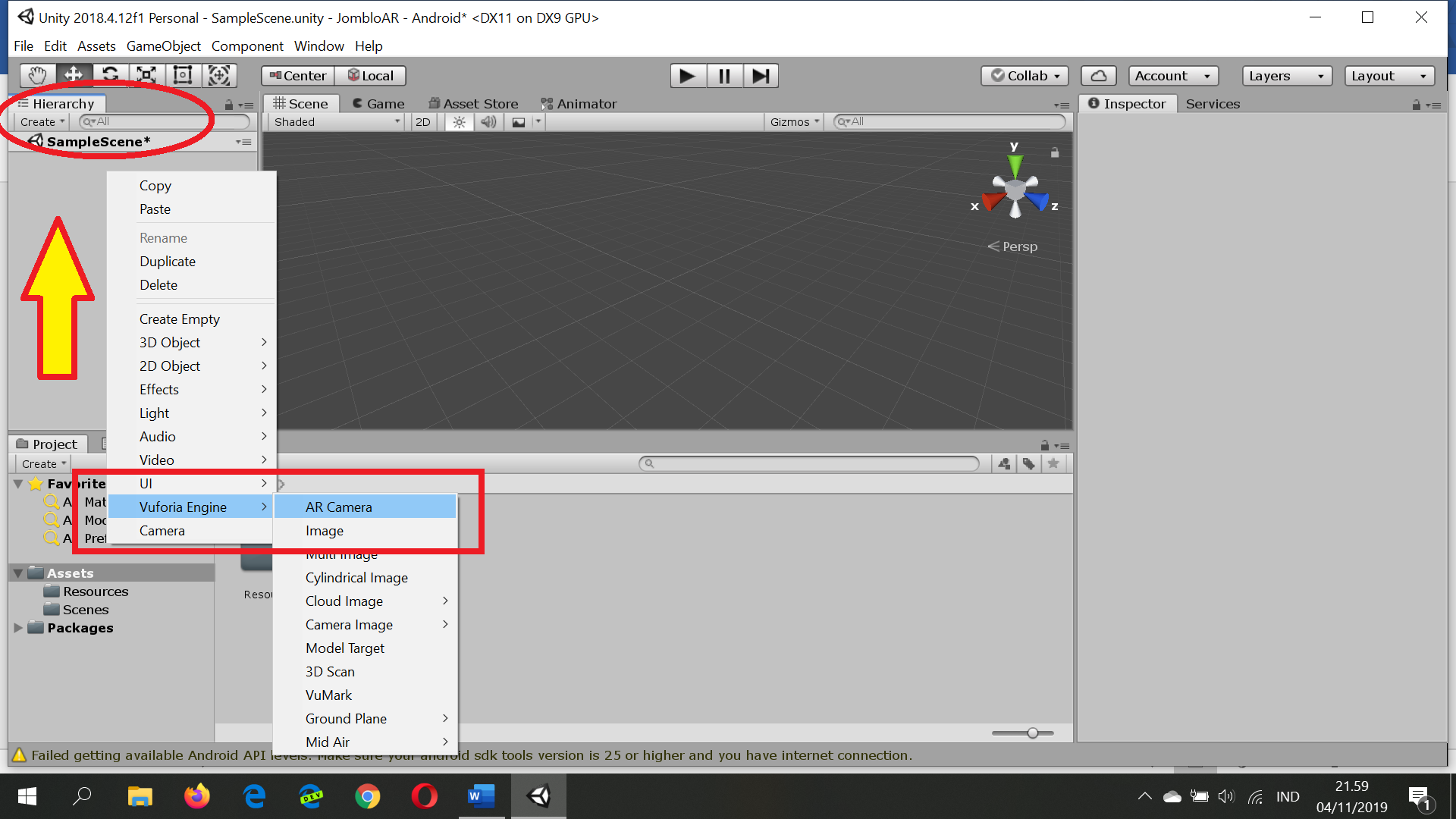The height and width of the screenshot is (819, 1456).
Task: Toggle scene lighting
Action: 459,122
